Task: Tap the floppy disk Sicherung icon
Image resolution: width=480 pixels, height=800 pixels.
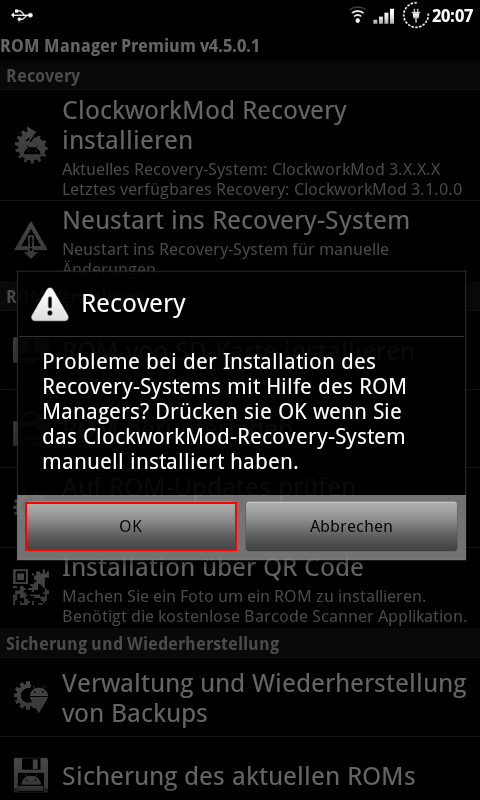Action: 31,776
